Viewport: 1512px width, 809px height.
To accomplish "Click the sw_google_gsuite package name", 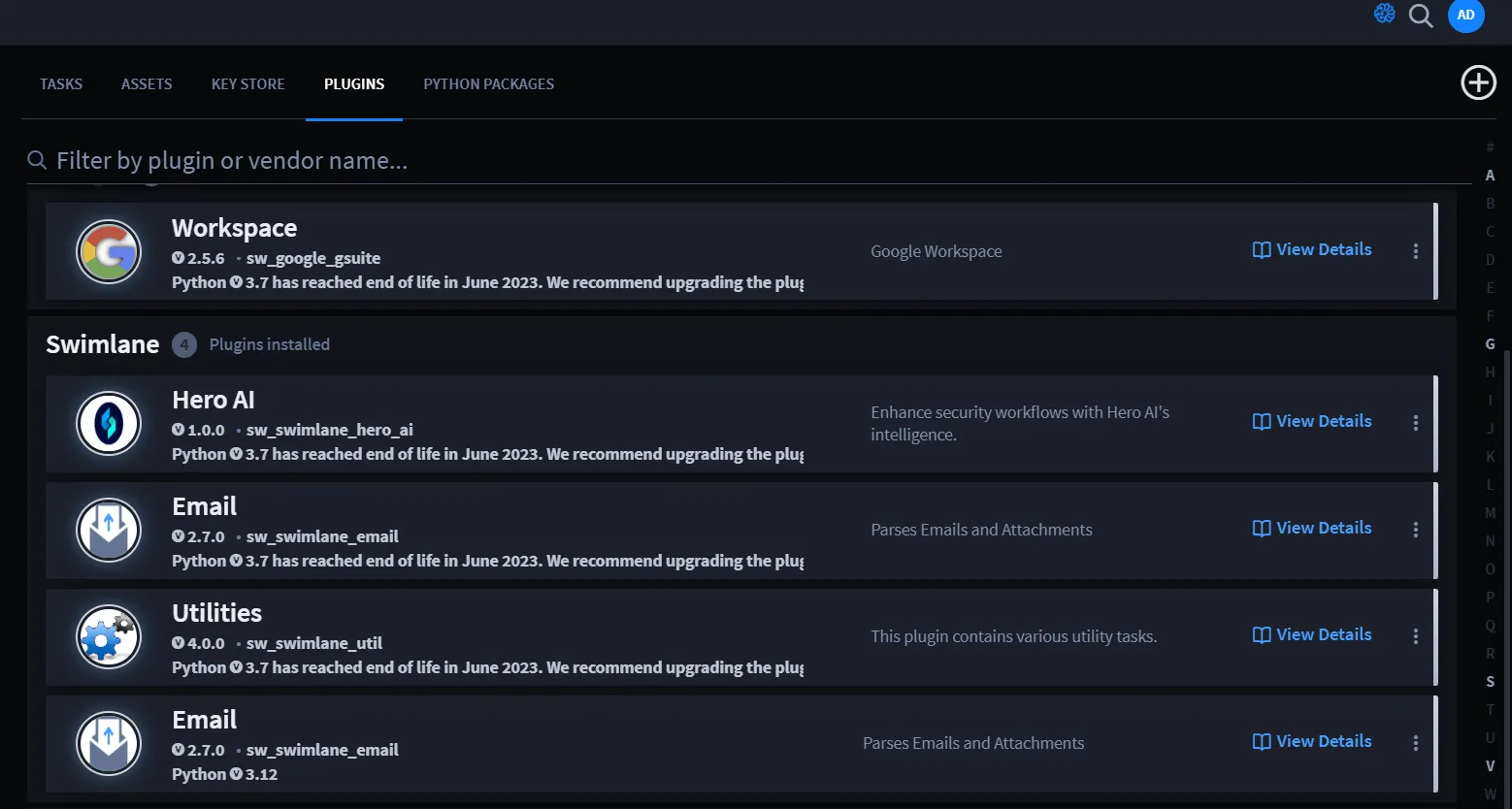I will 313,258.
